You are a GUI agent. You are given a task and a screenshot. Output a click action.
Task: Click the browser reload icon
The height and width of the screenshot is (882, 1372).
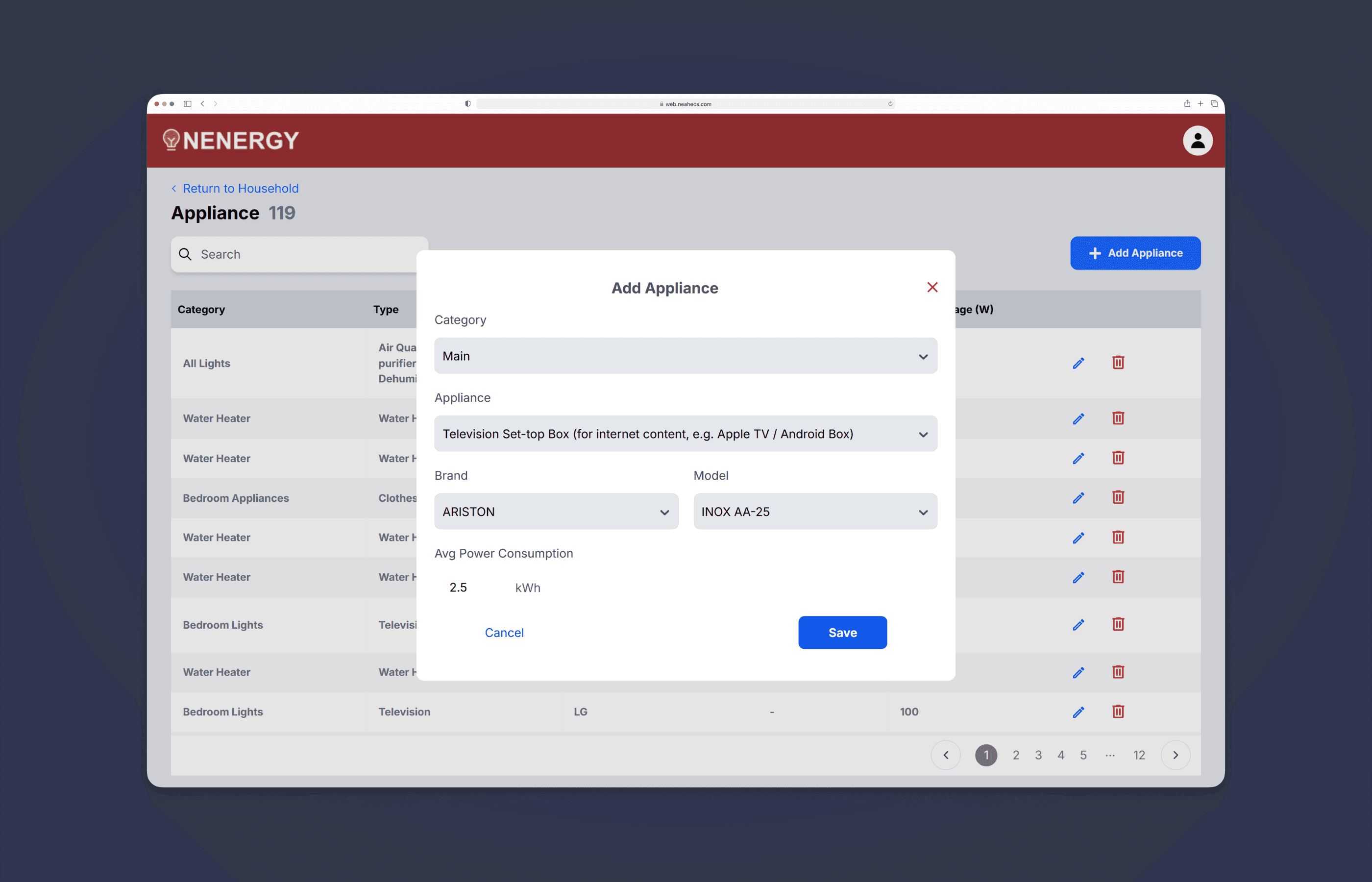890,104
